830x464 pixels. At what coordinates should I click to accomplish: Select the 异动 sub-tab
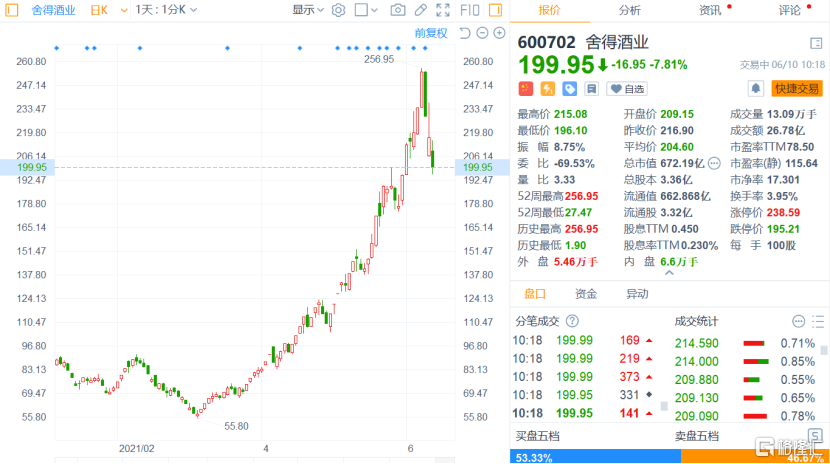coord(637,294)
